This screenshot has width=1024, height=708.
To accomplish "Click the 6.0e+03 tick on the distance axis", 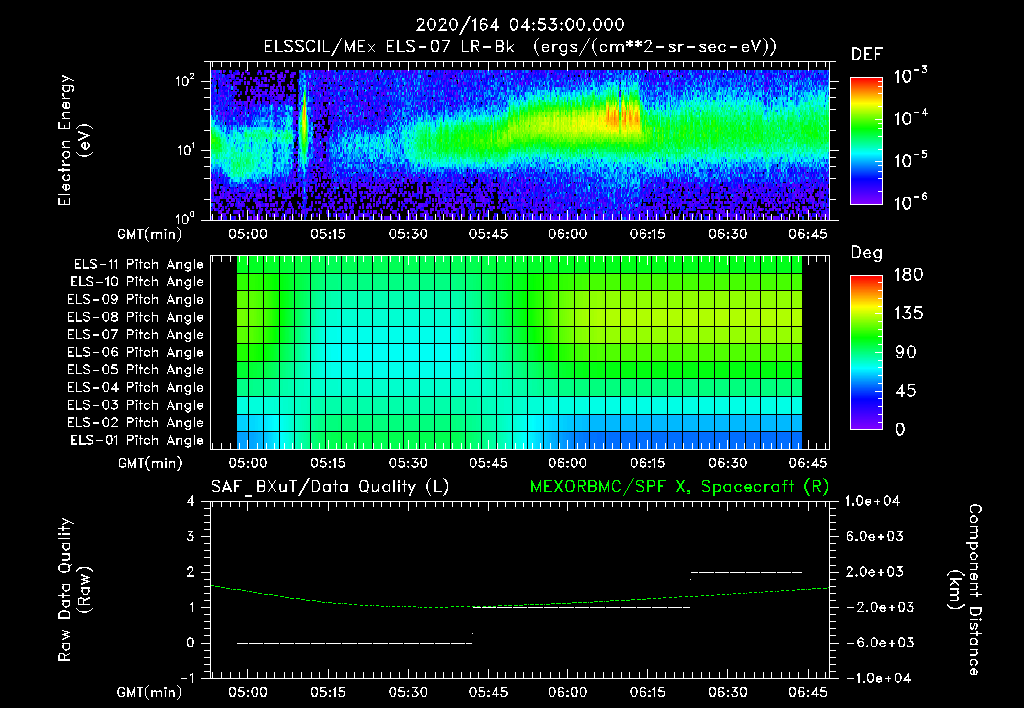I will pos(874,536).
